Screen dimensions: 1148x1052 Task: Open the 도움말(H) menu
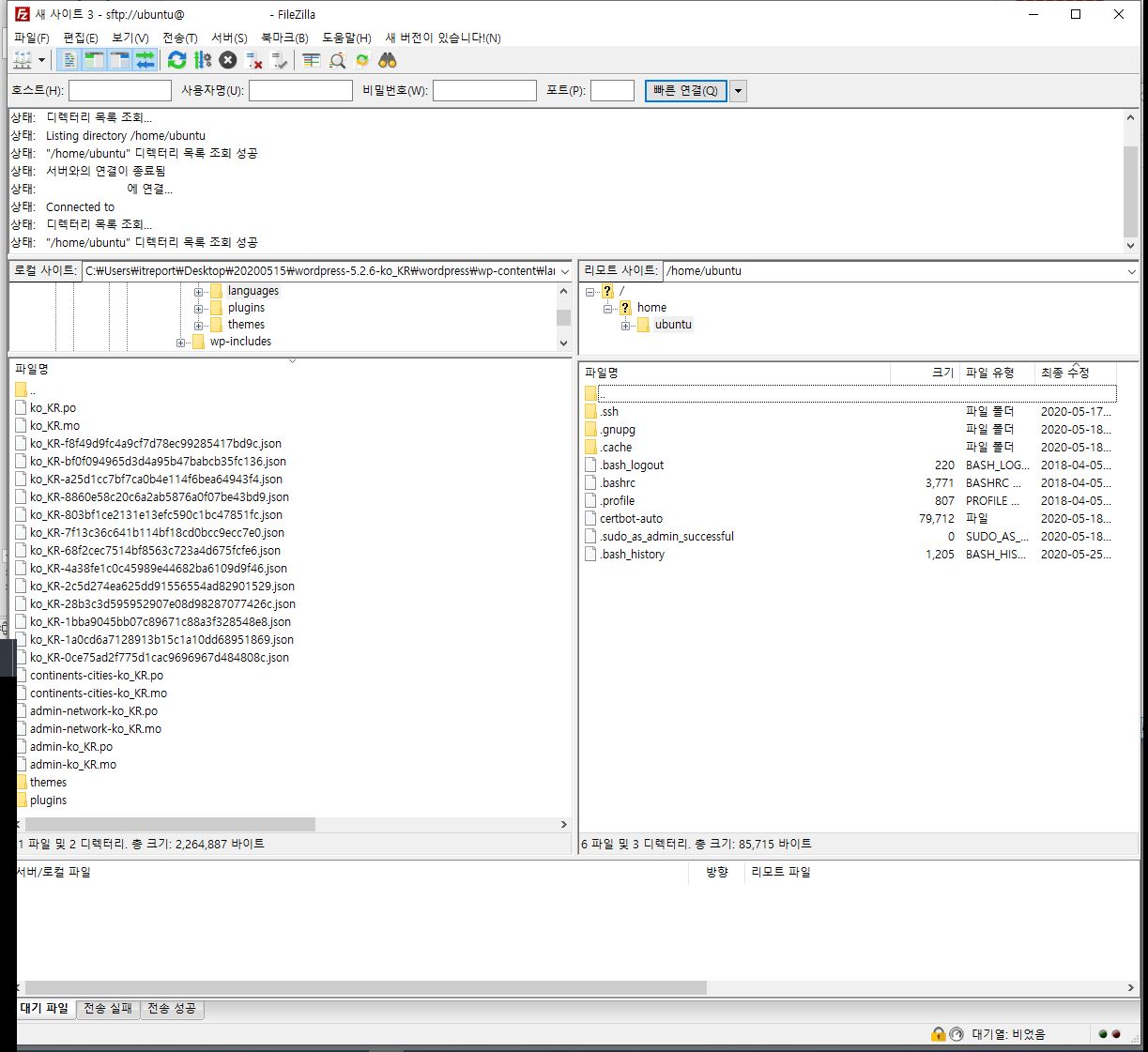click(346, 38)
